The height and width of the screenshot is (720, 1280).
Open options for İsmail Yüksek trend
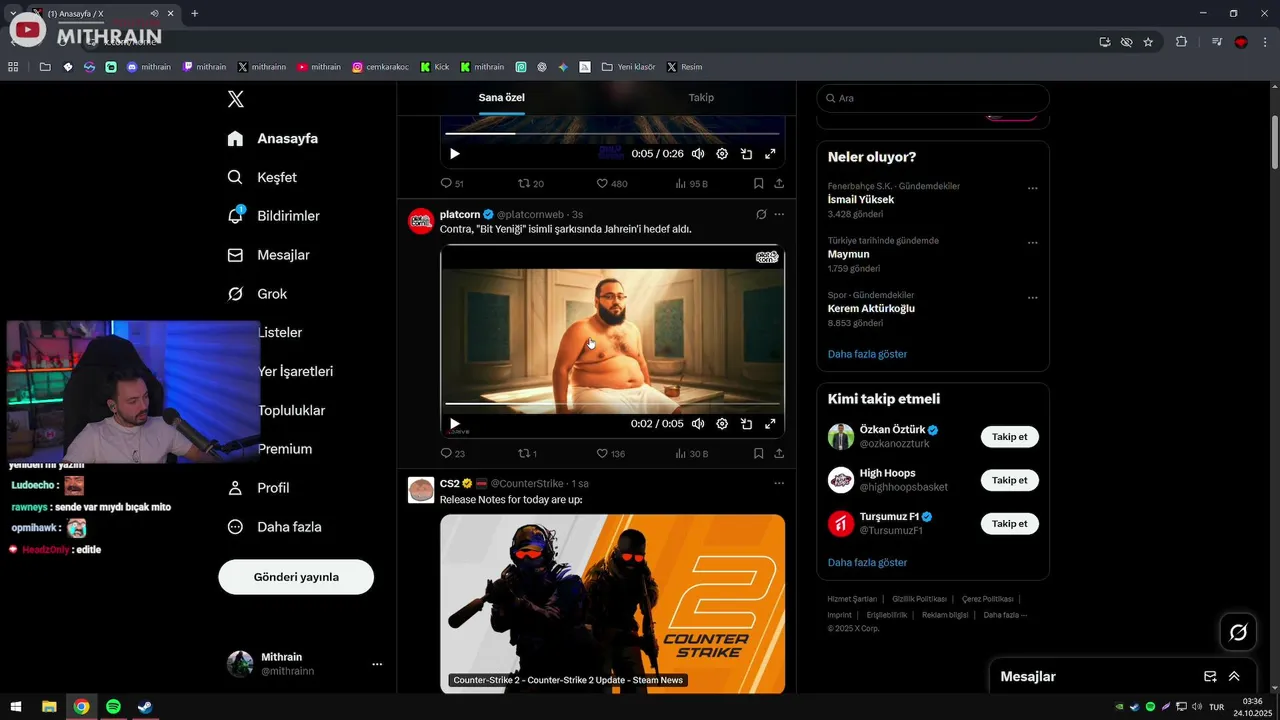click(x=1033, y=188)
